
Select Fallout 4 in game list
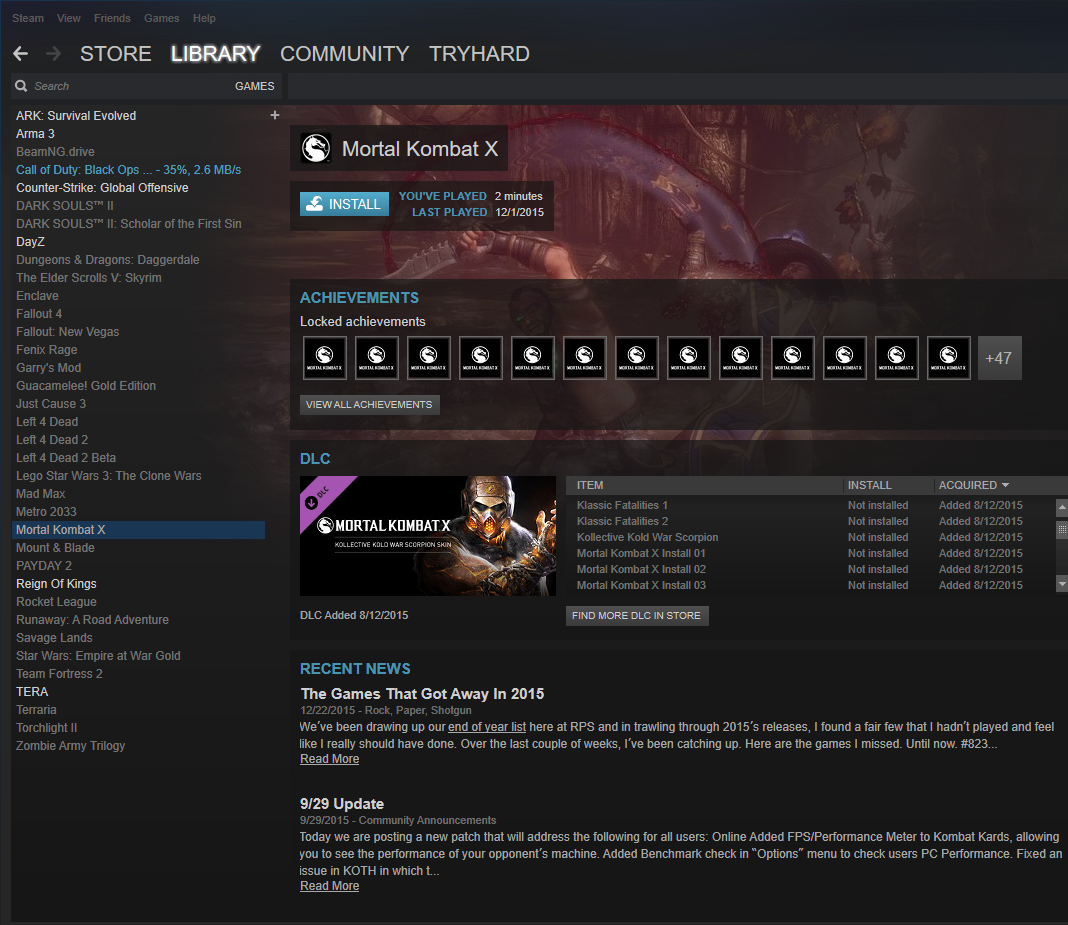(39, 314)
